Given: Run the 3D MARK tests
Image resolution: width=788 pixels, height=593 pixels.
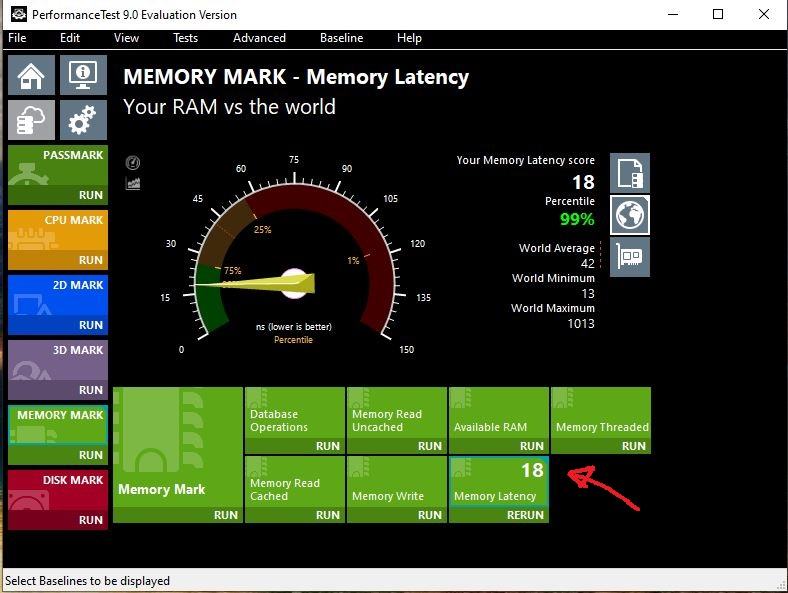Looking at the screenshot, I should [90, 390].
